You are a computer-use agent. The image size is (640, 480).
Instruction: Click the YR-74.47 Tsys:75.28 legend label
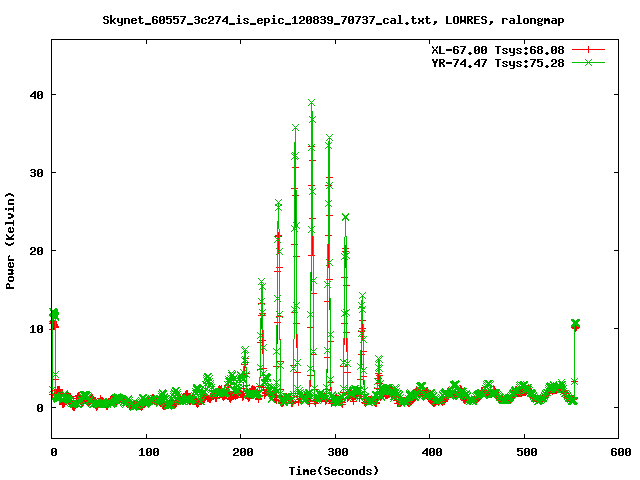498,63
